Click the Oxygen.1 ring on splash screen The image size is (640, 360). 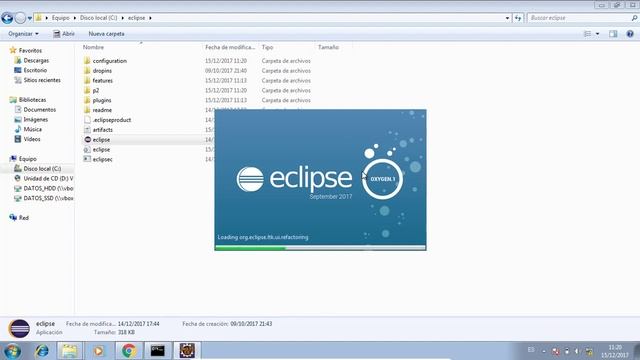point(382,179)
